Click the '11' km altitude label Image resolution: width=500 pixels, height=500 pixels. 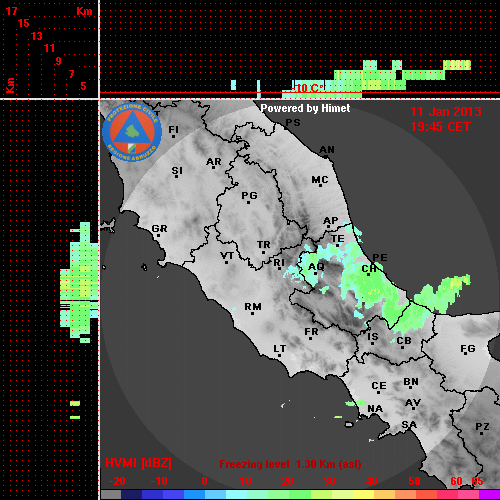(49, 48)
